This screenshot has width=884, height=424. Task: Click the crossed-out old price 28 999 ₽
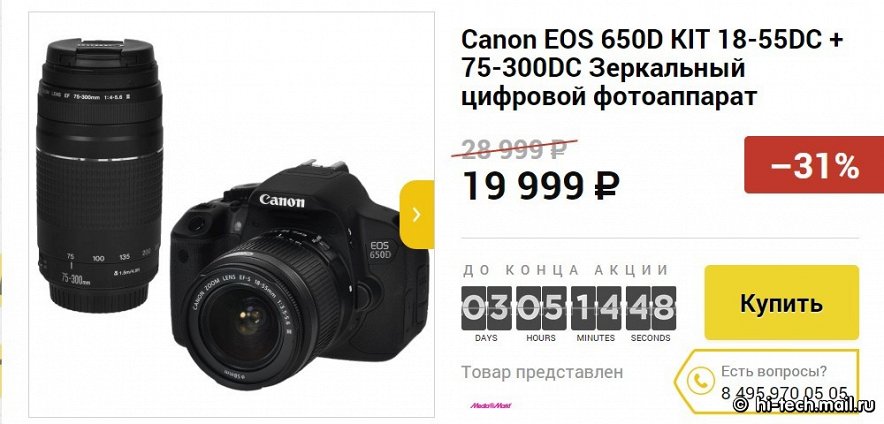[515, 149]
